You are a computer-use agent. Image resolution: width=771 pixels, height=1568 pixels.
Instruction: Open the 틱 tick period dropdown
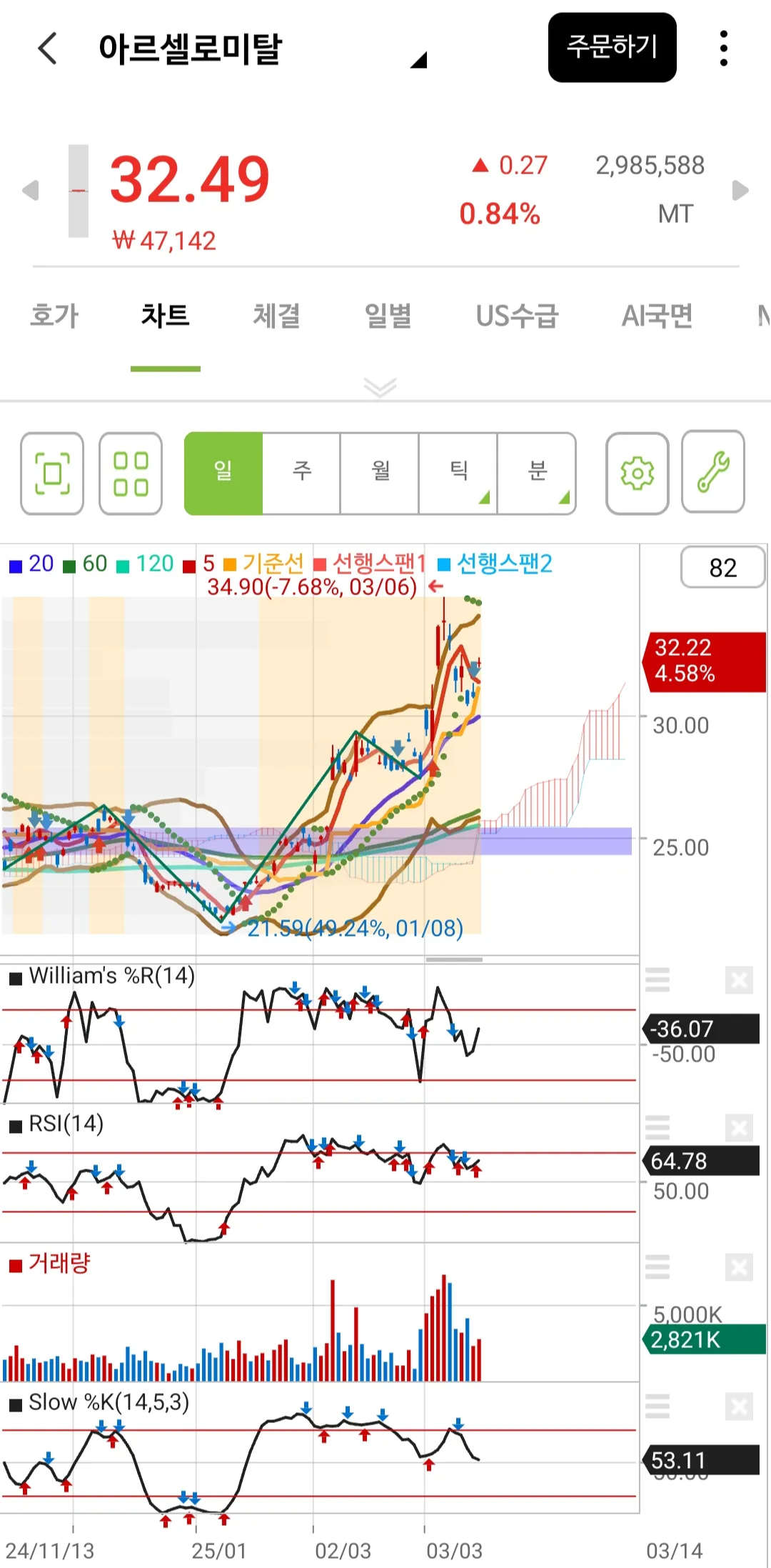tap(458, 473)
